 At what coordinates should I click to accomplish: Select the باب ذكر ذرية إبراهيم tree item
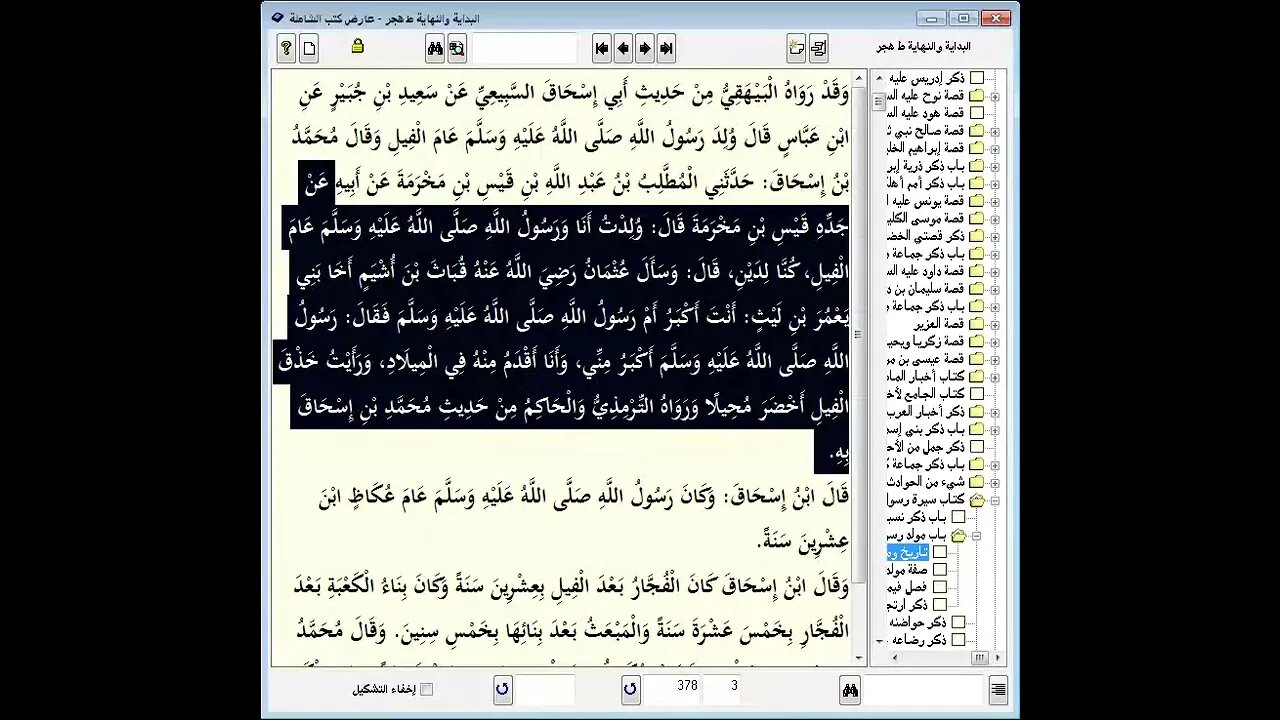[x=926, y=166]
